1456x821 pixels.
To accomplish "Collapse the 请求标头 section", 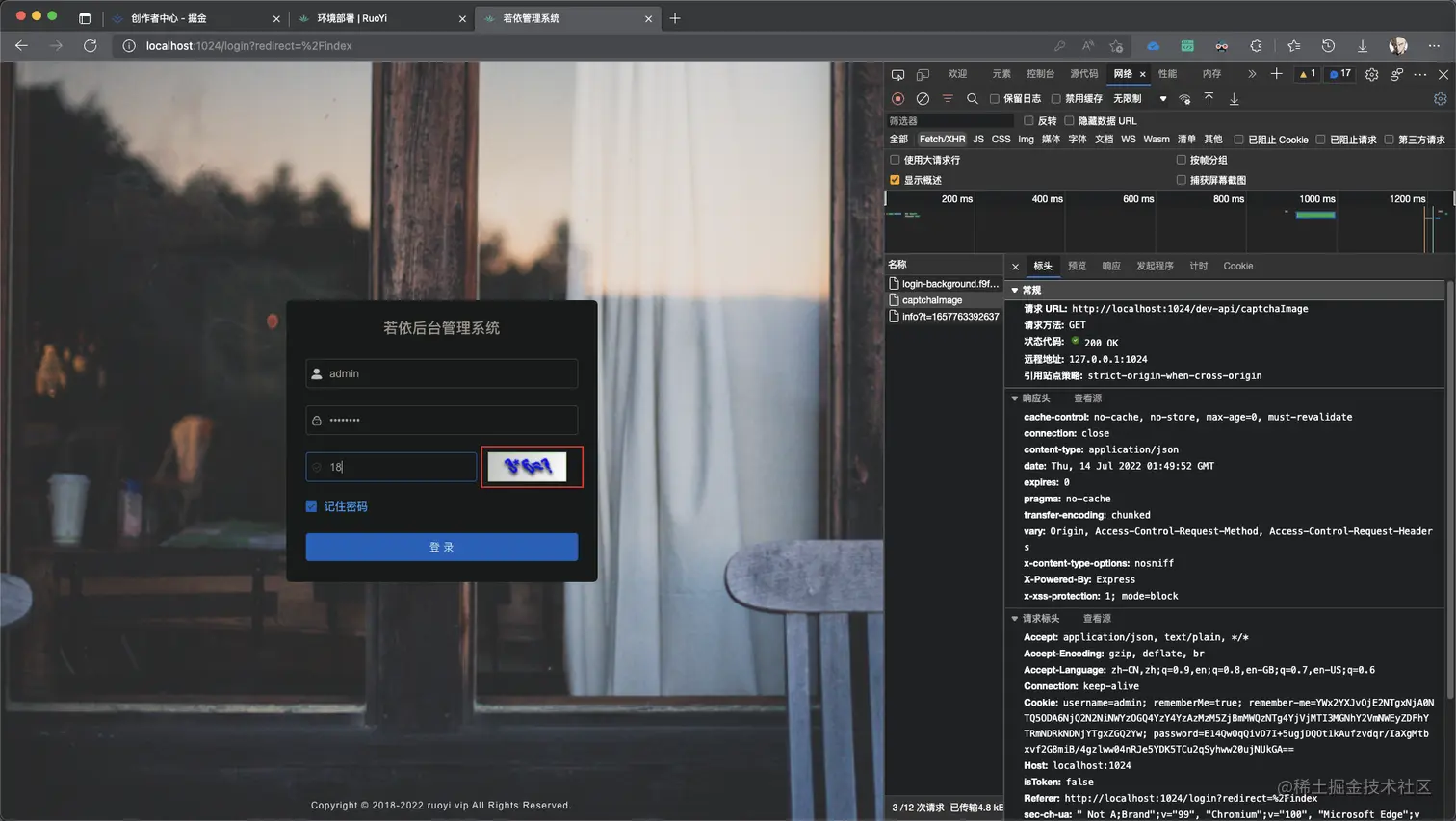I will 1015,619.
